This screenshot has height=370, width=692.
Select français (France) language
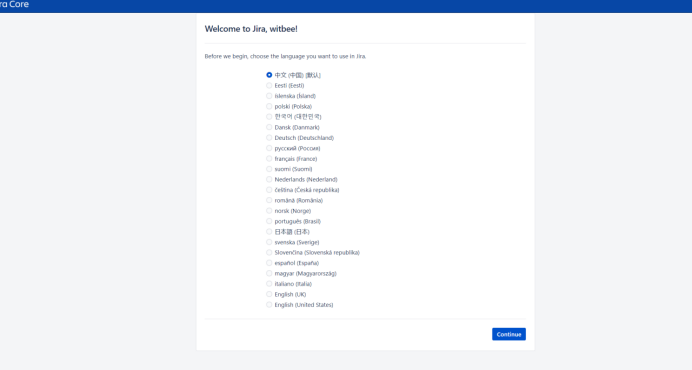[269, 159]
